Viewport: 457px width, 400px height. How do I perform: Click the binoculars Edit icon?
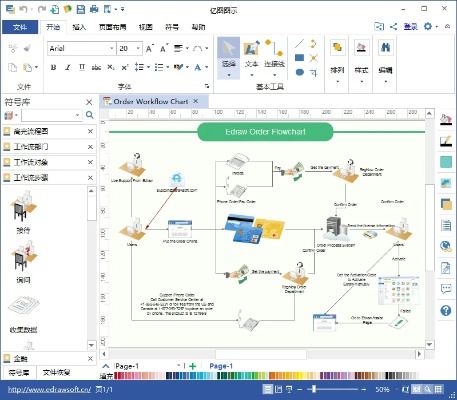click(385, 47)
